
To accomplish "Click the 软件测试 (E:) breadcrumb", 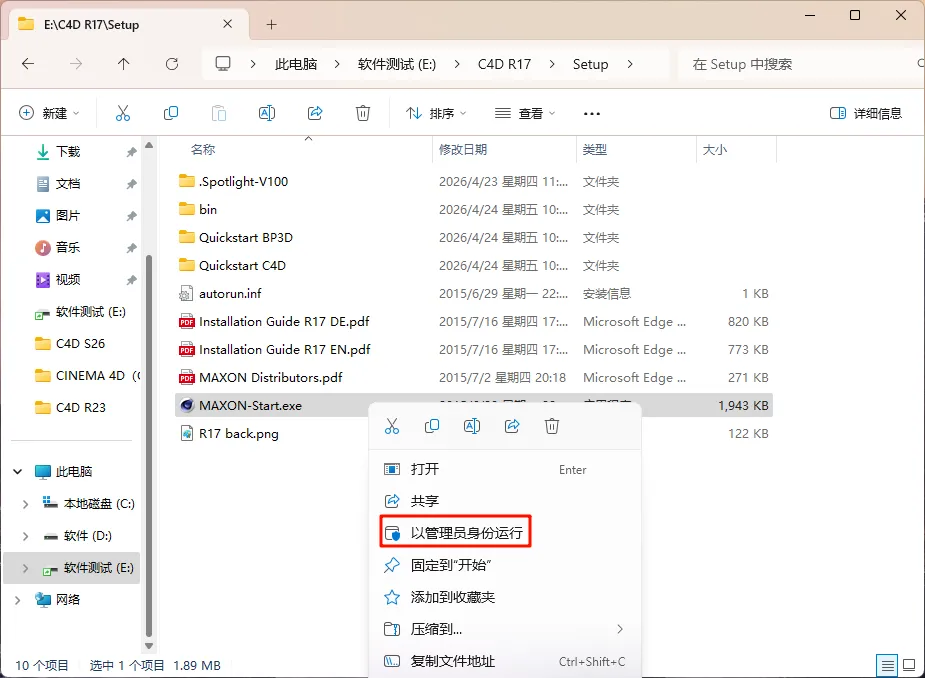I will 396,64.
